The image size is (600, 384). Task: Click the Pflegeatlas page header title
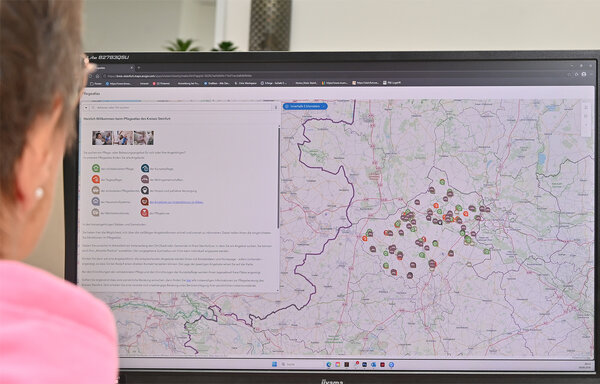pos(91,93)
